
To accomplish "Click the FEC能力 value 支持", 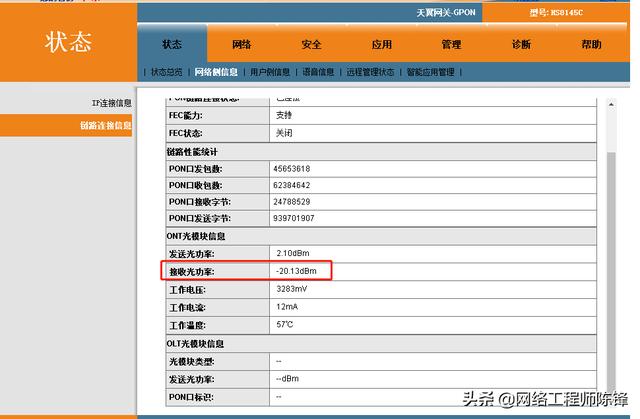I will click(284, 115).
